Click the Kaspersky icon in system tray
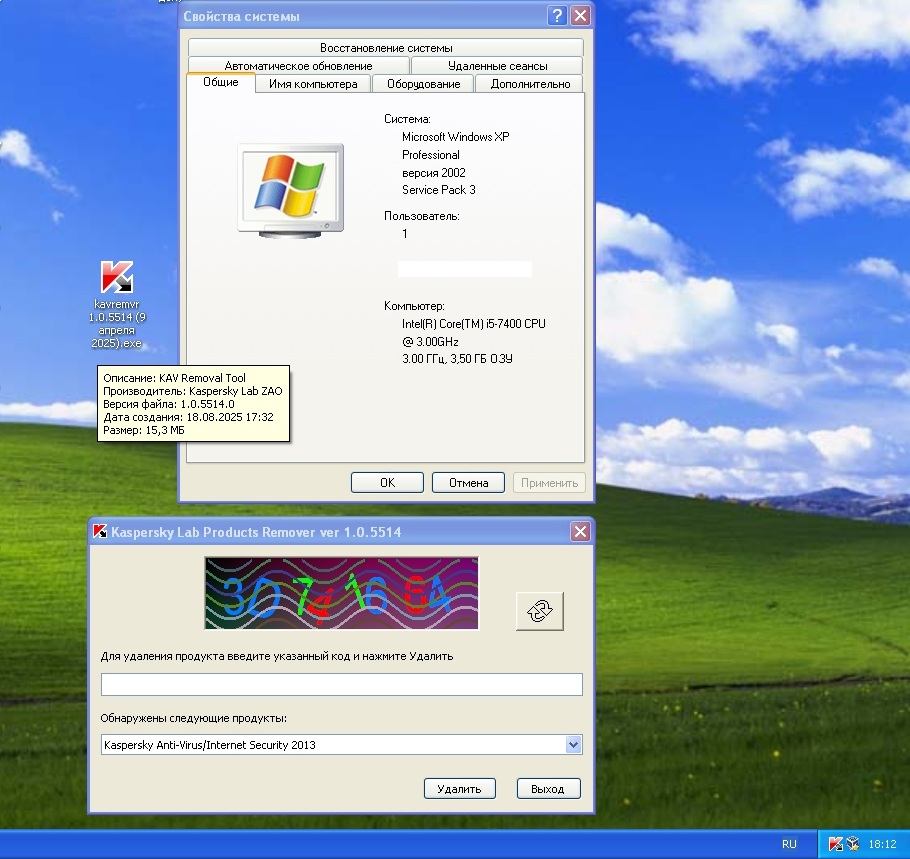This screenshot has width=910, height=859. [835, 844]
